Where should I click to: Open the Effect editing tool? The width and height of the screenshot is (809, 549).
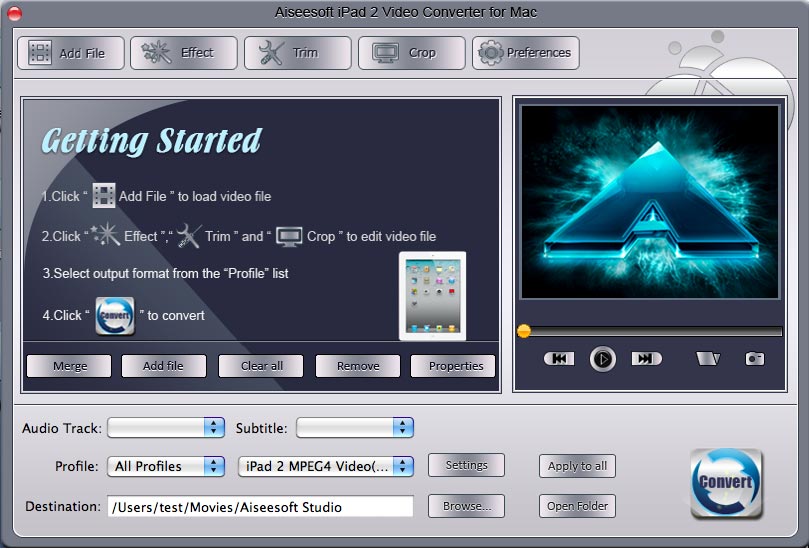pyautogui.click(x=184, y=53)
